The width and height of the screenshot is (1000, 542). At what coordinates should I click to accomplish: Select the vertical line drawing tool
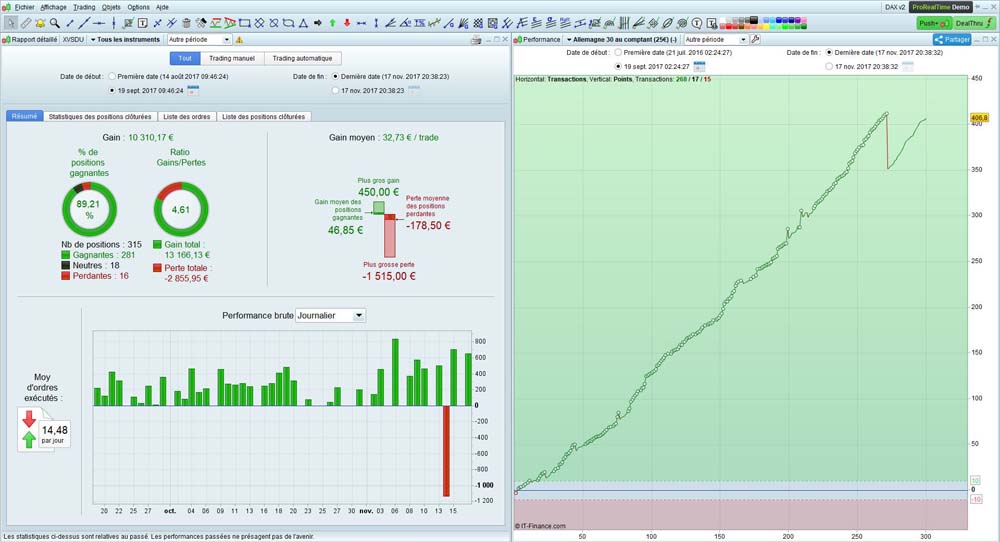click(x=114, y=24)
